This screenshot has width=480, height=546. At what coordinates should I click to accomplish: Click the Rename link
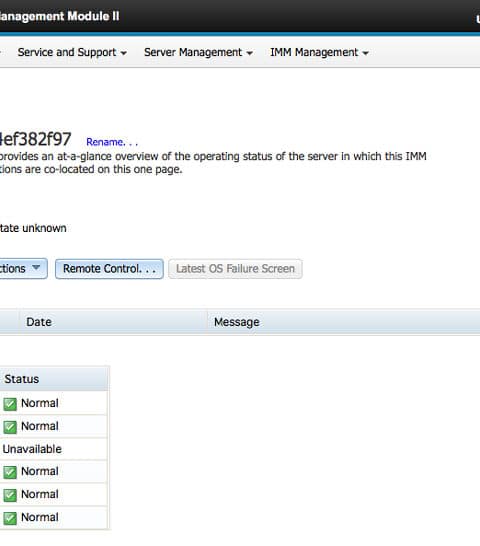[112, 142]
